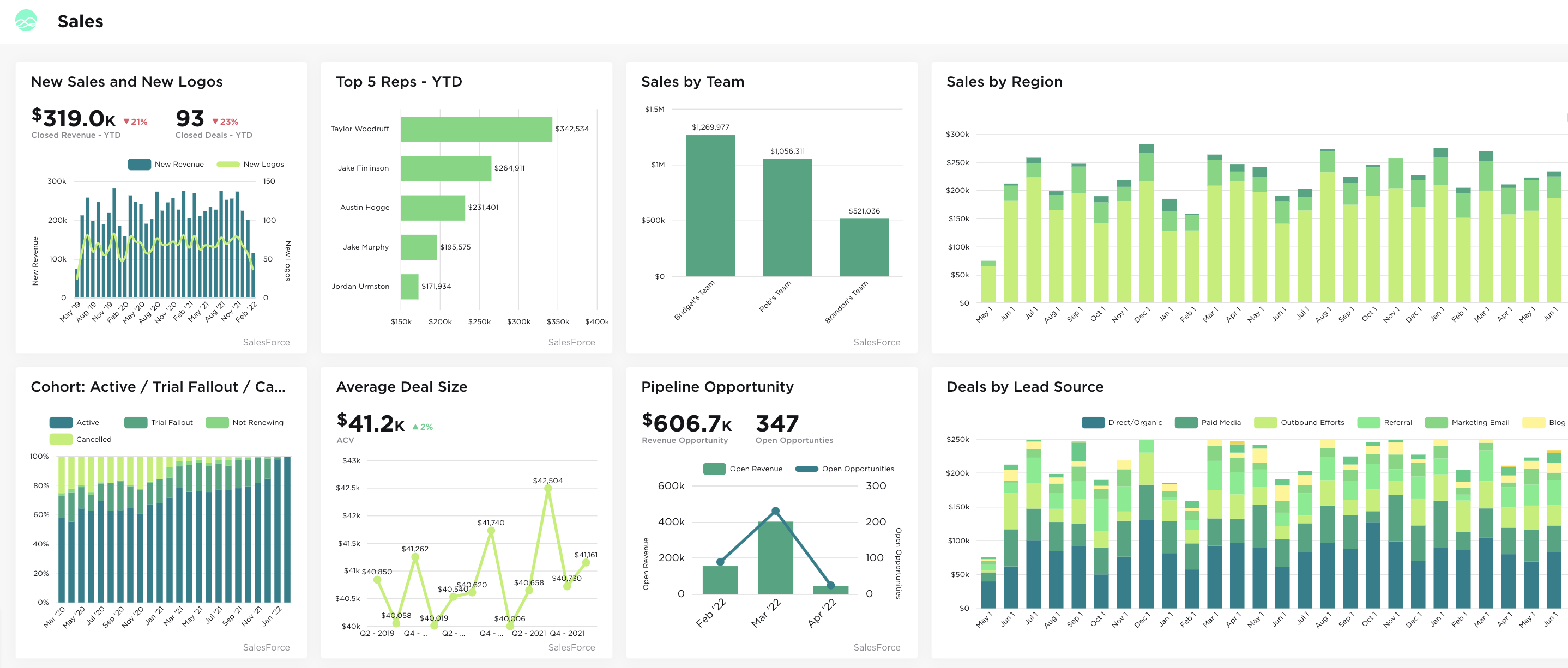This screenshot has width=1568, height=668.
Task: Click Taylor Woodruff's bar in Top 5 Reps
Action: pyautogui.click(x=476, y=129)
